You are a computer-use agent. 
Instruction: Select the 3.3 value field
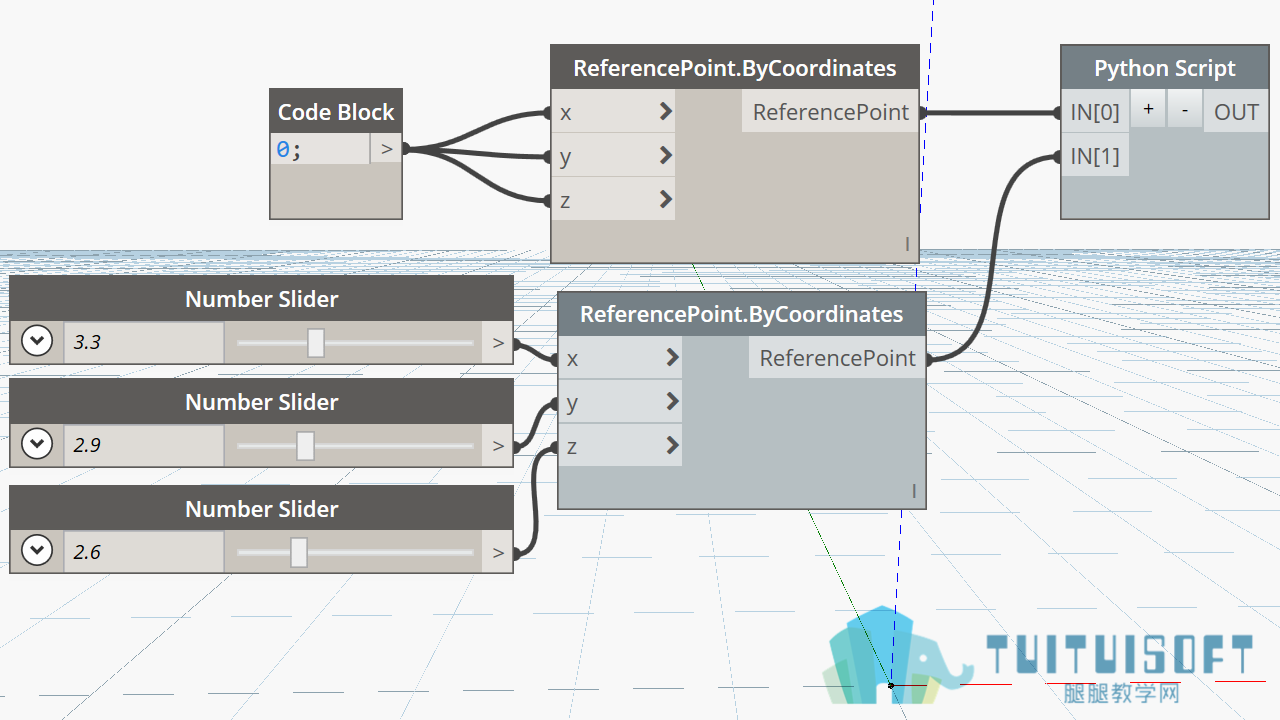point(144,342)
